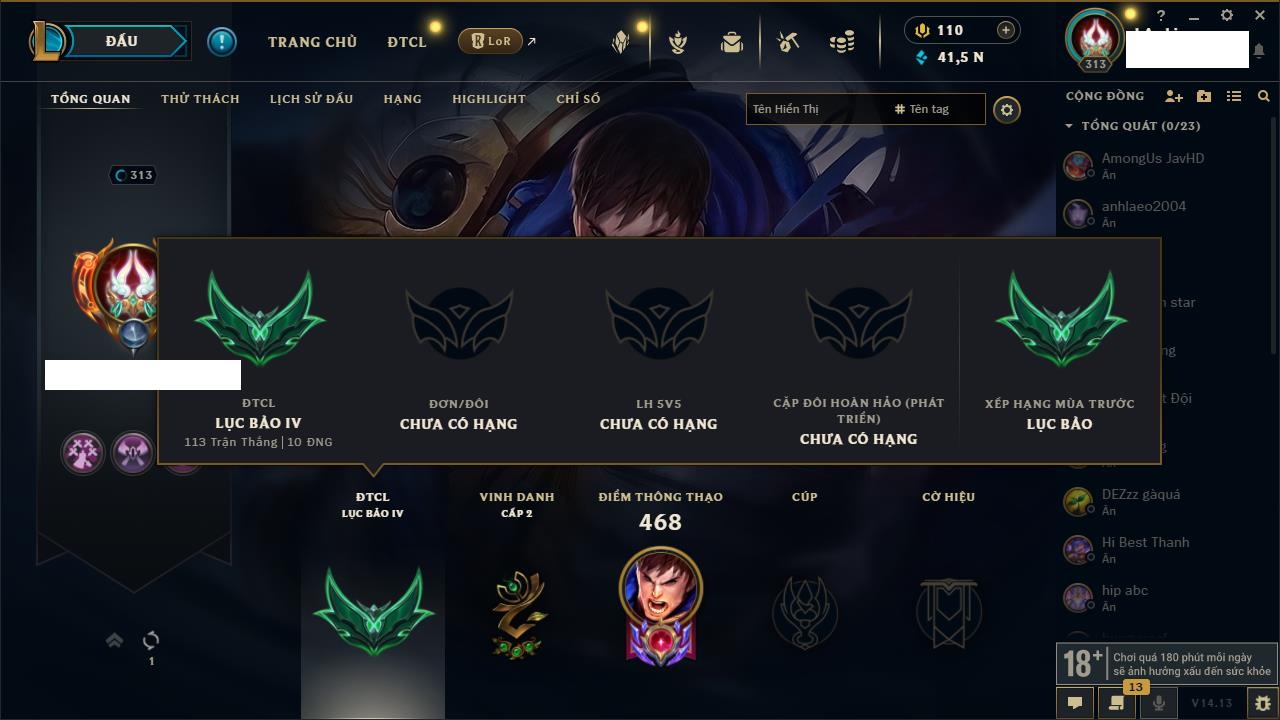Open chat bubble at bottom right

click(x=1075, y=703)
